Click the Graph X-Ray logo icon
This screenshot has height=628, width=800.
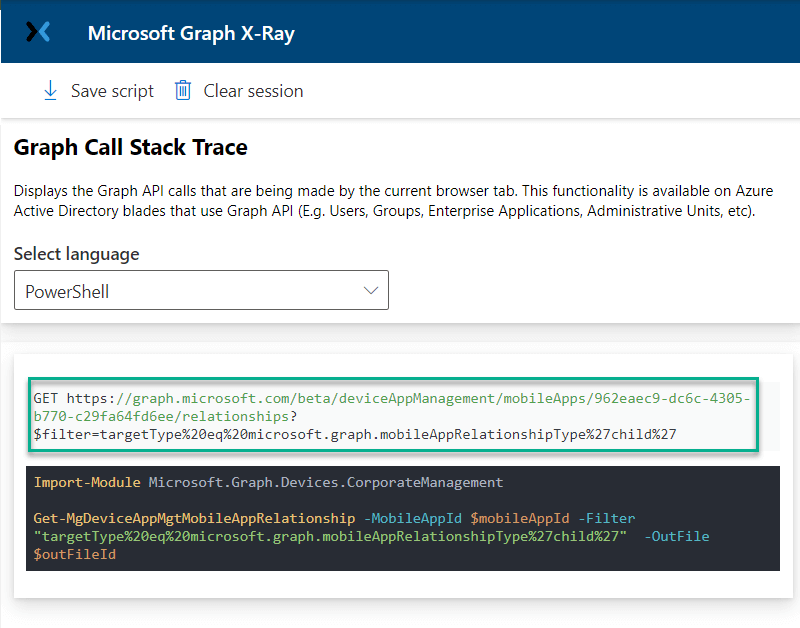pyautogui.click(x=38, y=32)
